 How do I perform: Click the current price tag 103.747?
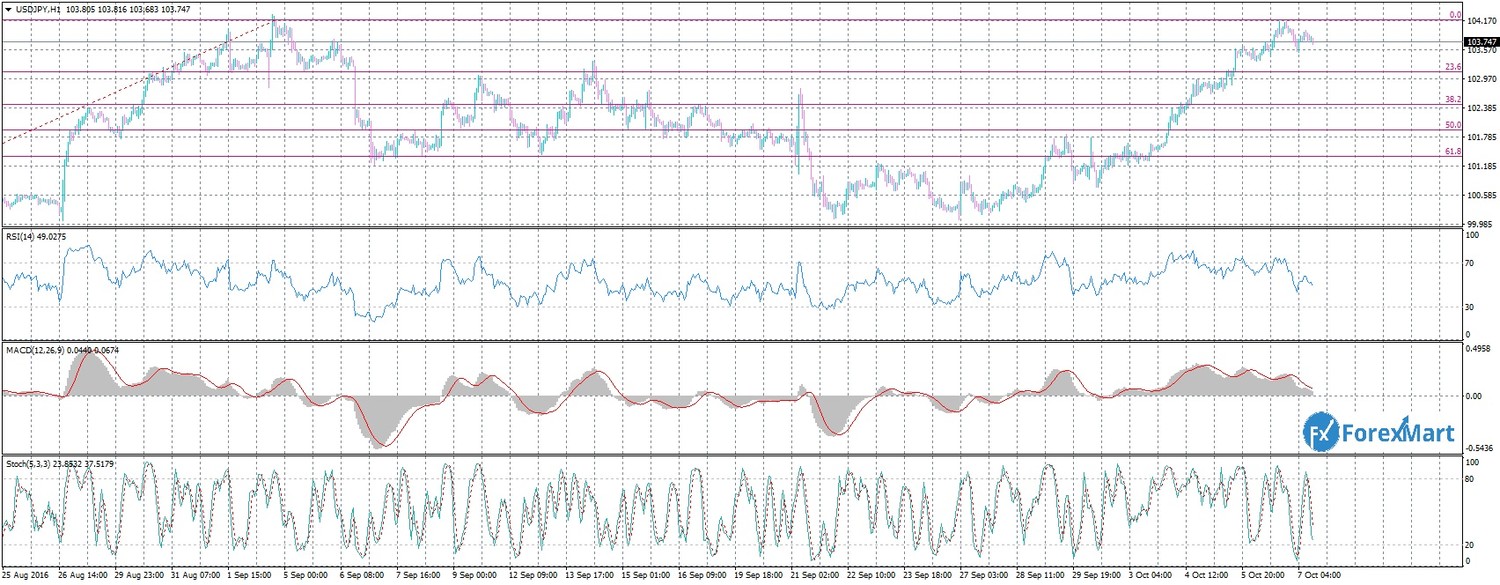(1480, 41)
